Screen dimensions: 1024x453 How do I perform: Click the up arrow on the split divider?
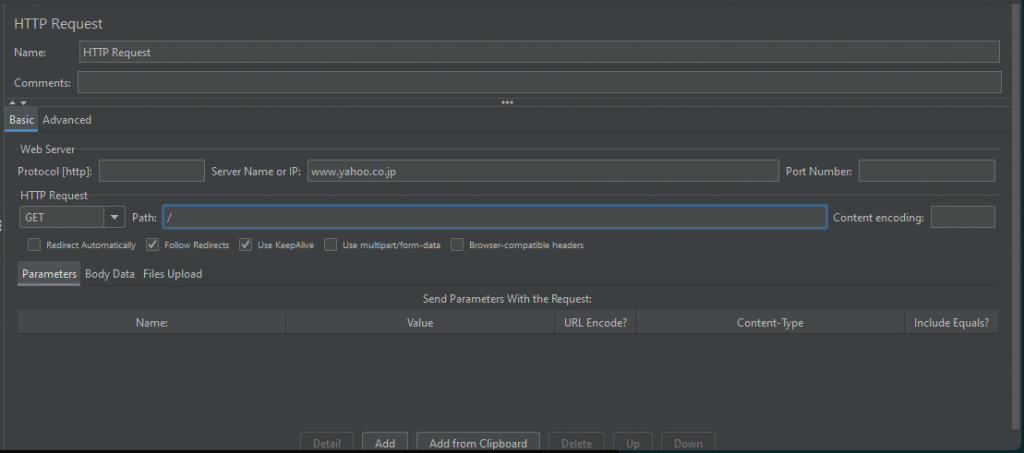pyautogui.click(x=12, y=102)
